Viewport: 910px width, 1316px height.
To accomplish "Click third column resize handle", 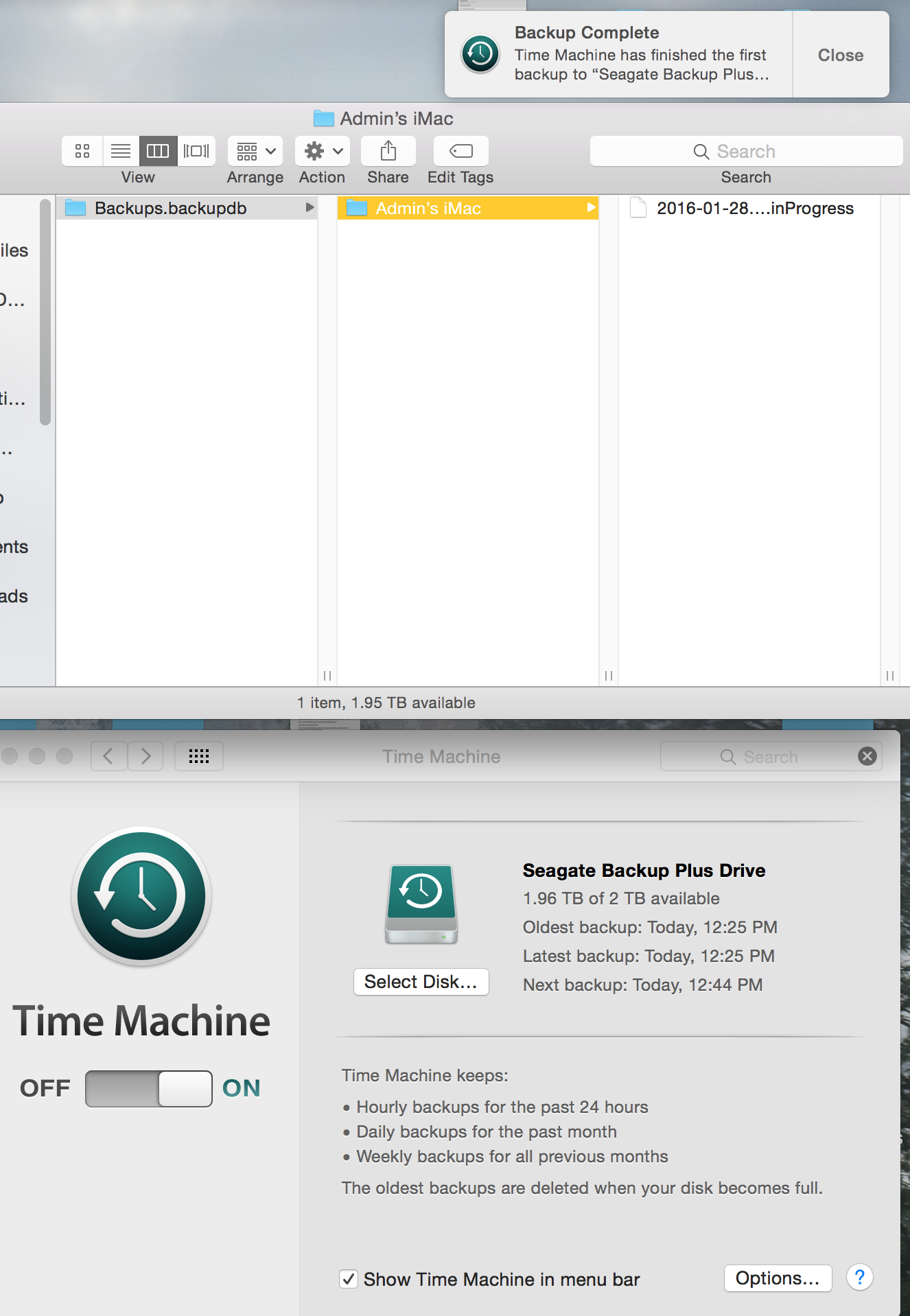I will (890, 676).
